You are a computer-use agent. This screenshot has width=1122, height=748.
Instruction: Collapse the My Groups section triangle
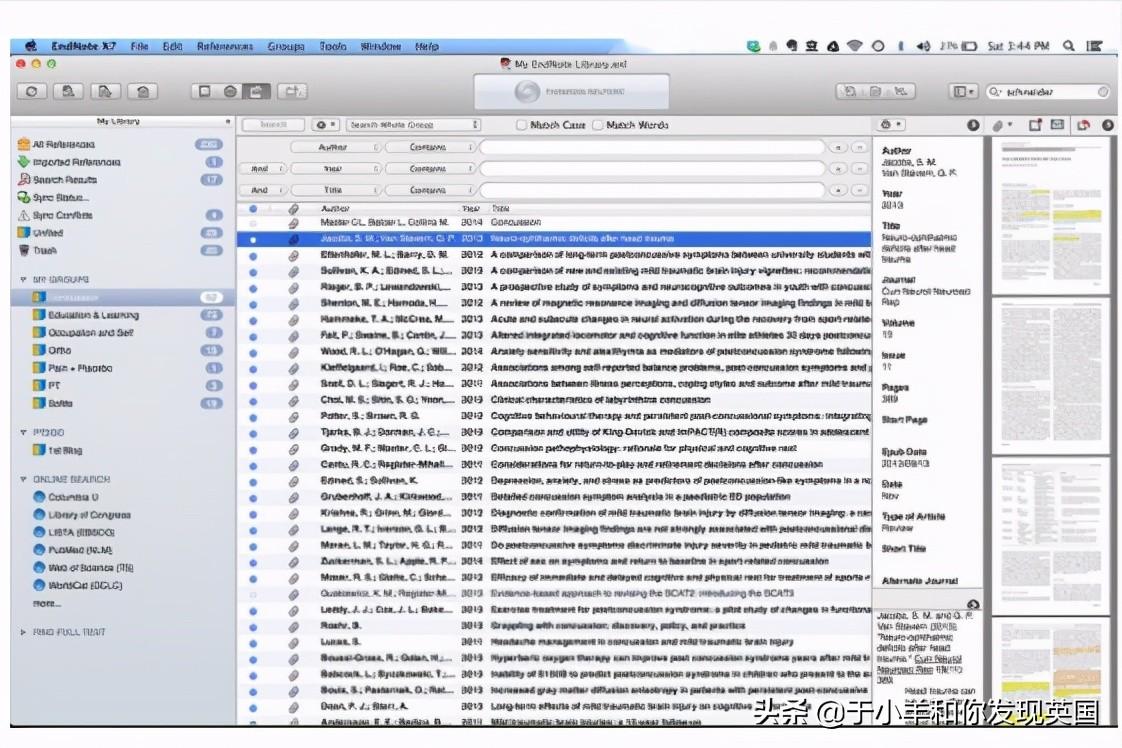pyautogui.click(x=23, y=280)
